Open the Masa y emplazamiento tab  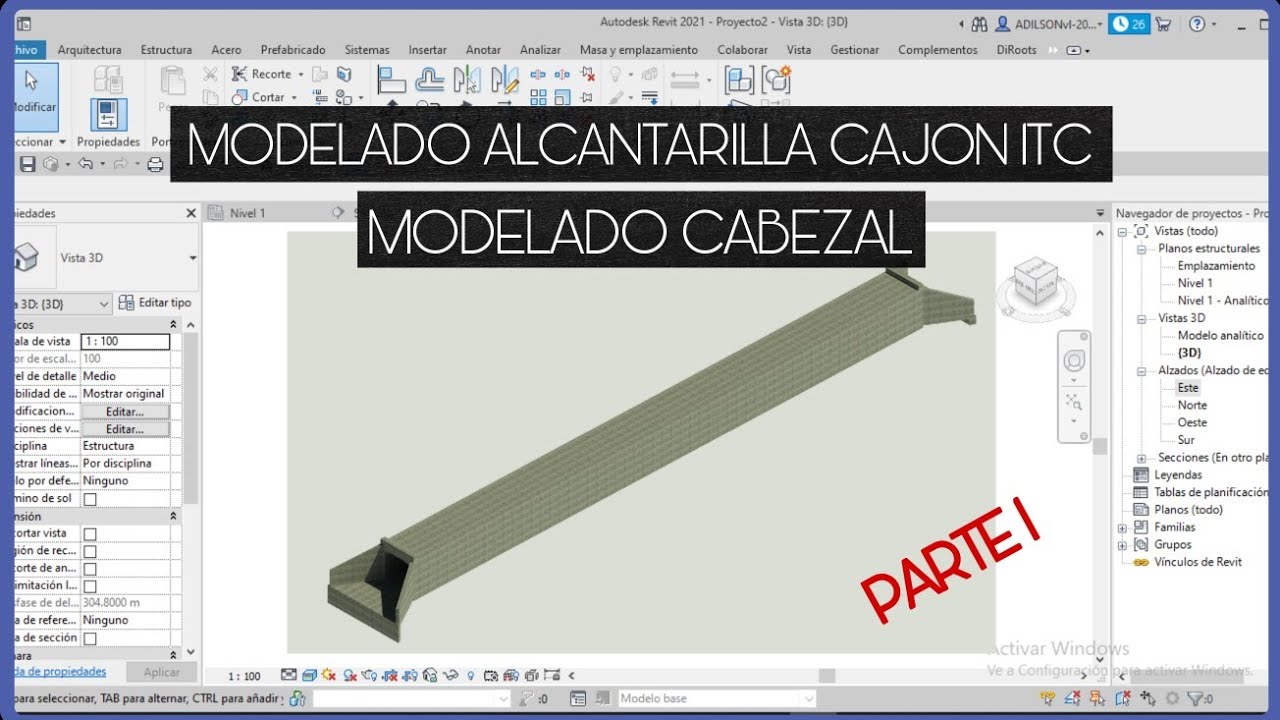pyautogui.click(x=639, y=50)
